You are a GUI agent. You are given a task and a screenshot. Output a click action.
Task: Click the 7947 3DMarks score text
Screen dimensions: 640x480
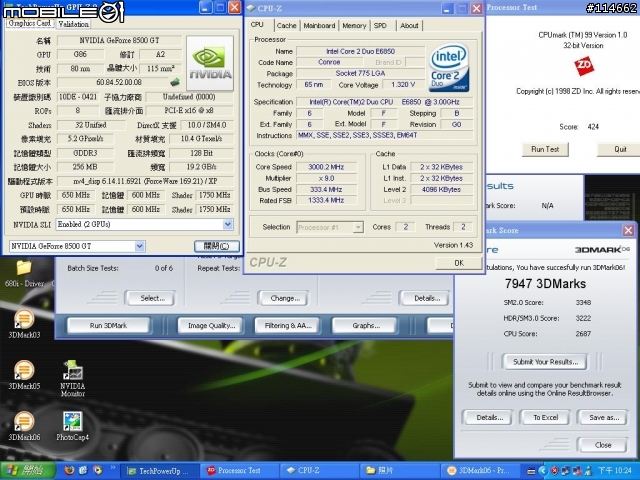point(545,283)
